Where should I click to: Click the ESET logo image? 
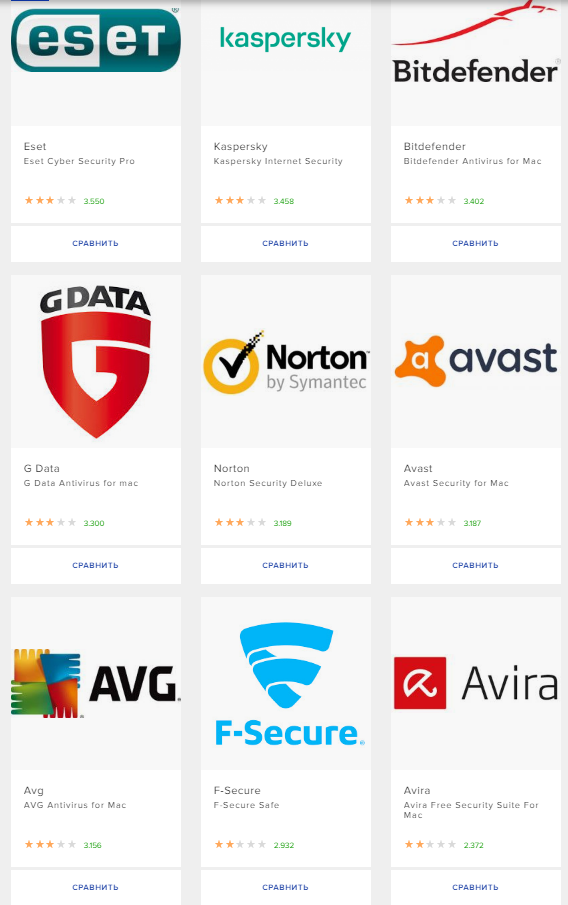coord(96,39)
